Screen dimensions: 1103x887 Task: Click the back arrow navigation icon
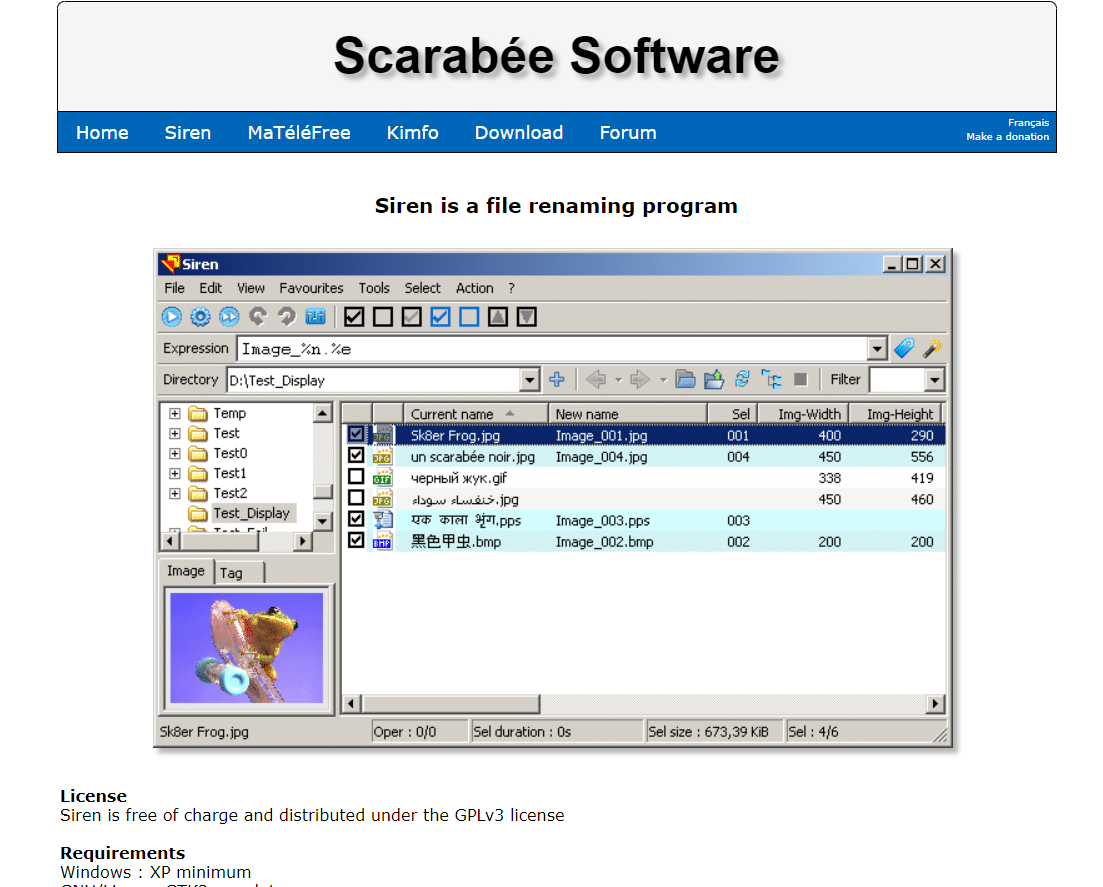(596, 380)
